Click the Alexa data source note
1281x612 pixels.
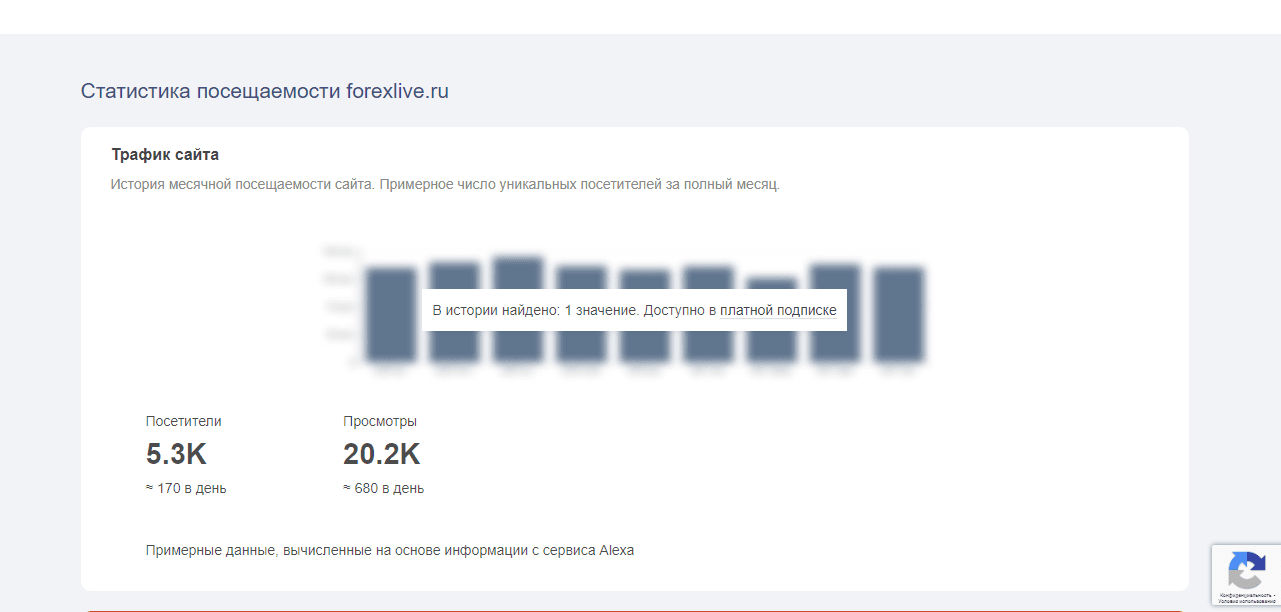tap(390, 550)
